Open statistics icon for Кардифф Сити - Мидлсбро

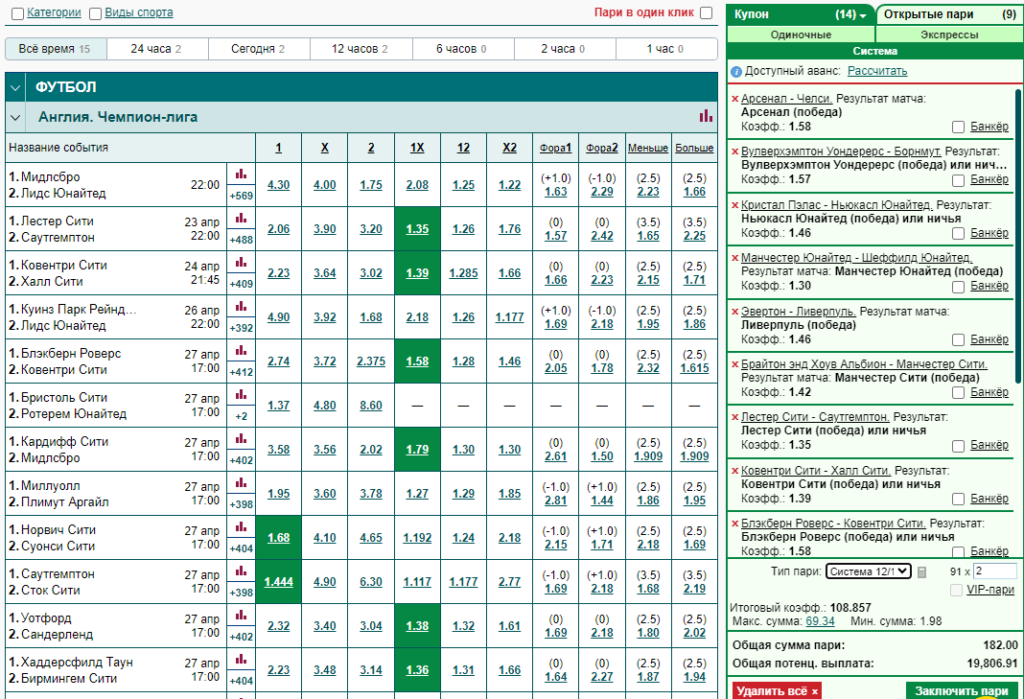(x=241, y=439)
